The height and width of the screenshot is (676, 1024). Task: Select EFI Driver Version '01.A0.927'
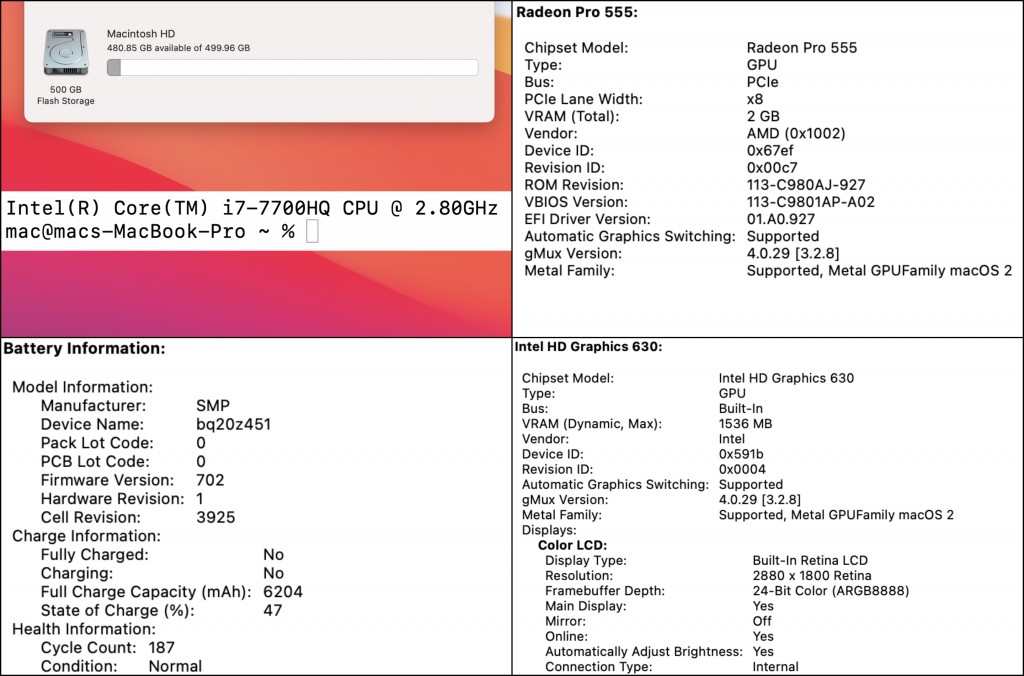click(780, 219)
